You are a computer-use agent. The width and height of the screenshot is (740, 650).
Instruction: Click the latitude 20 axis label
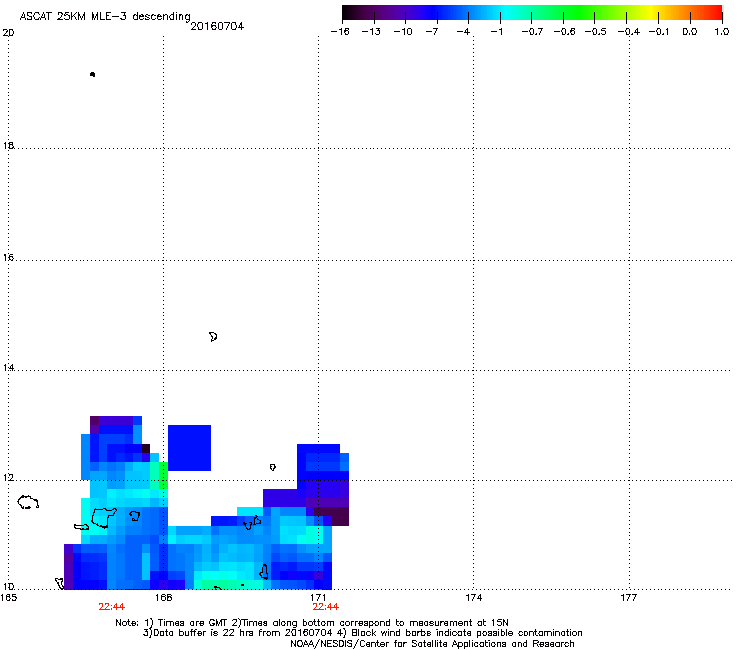click(8, 33)
